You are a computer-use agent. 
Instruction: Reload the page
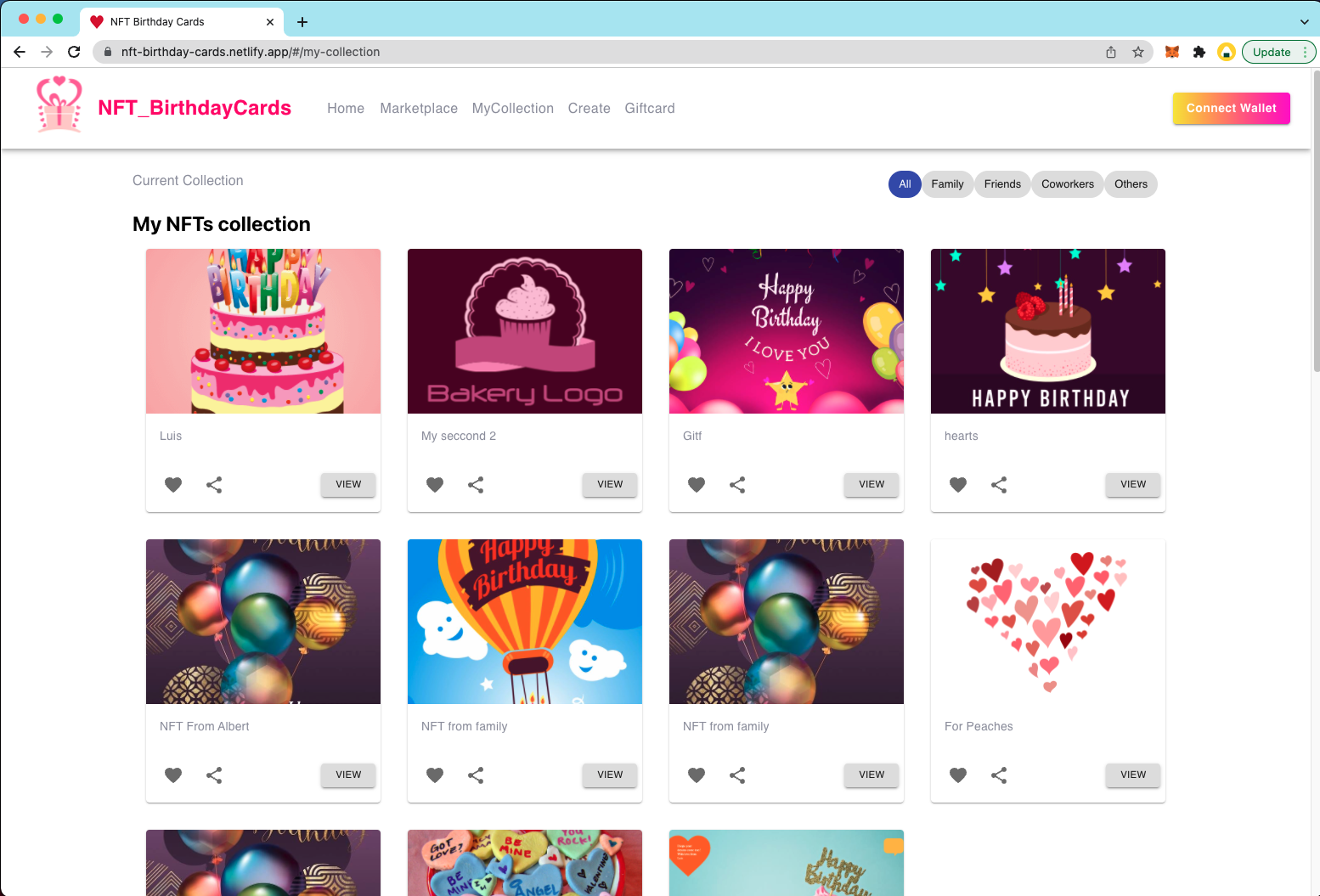click(74, 52)
